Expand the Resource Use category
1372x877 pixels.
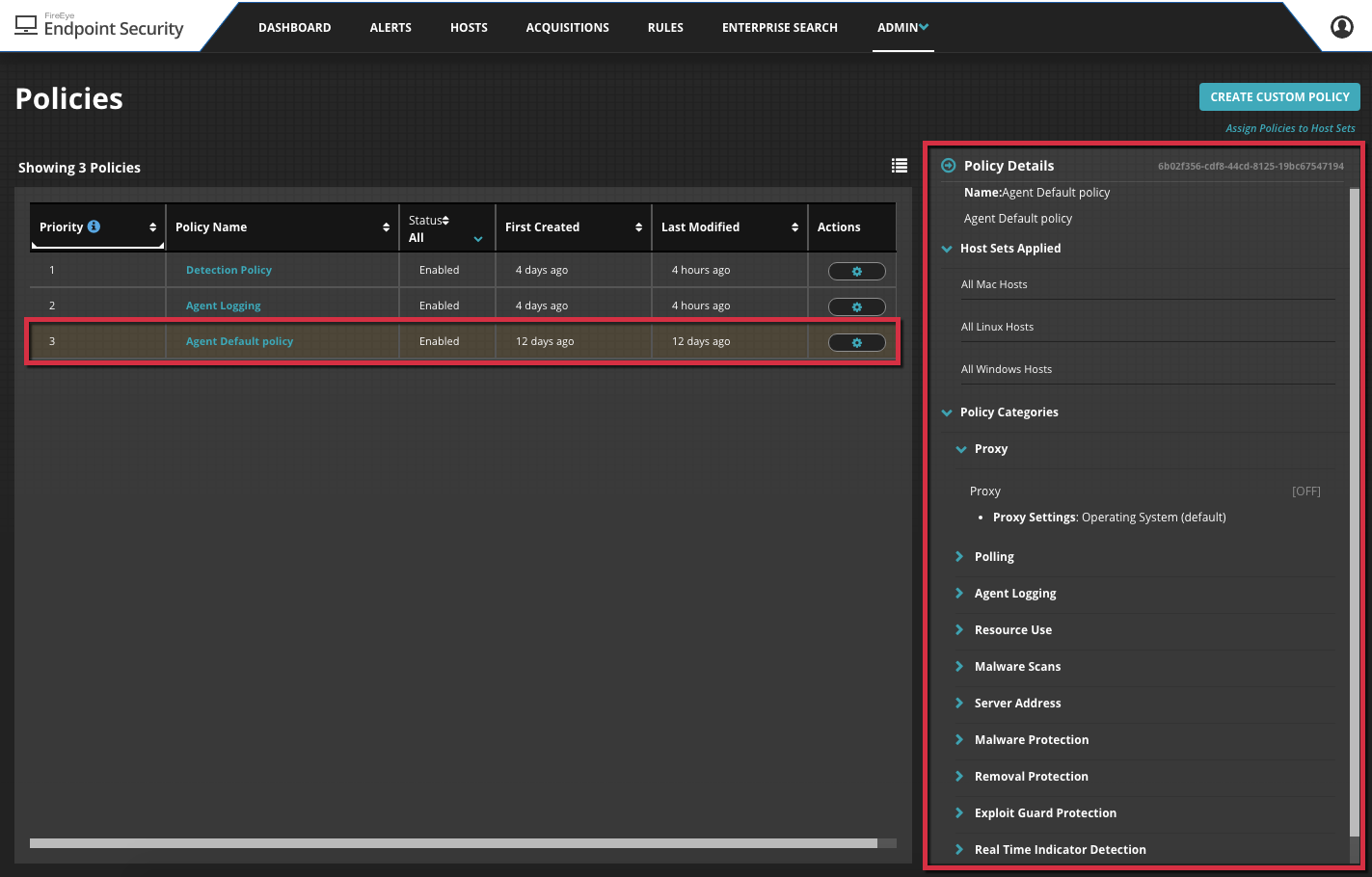(x=959, y=629)
